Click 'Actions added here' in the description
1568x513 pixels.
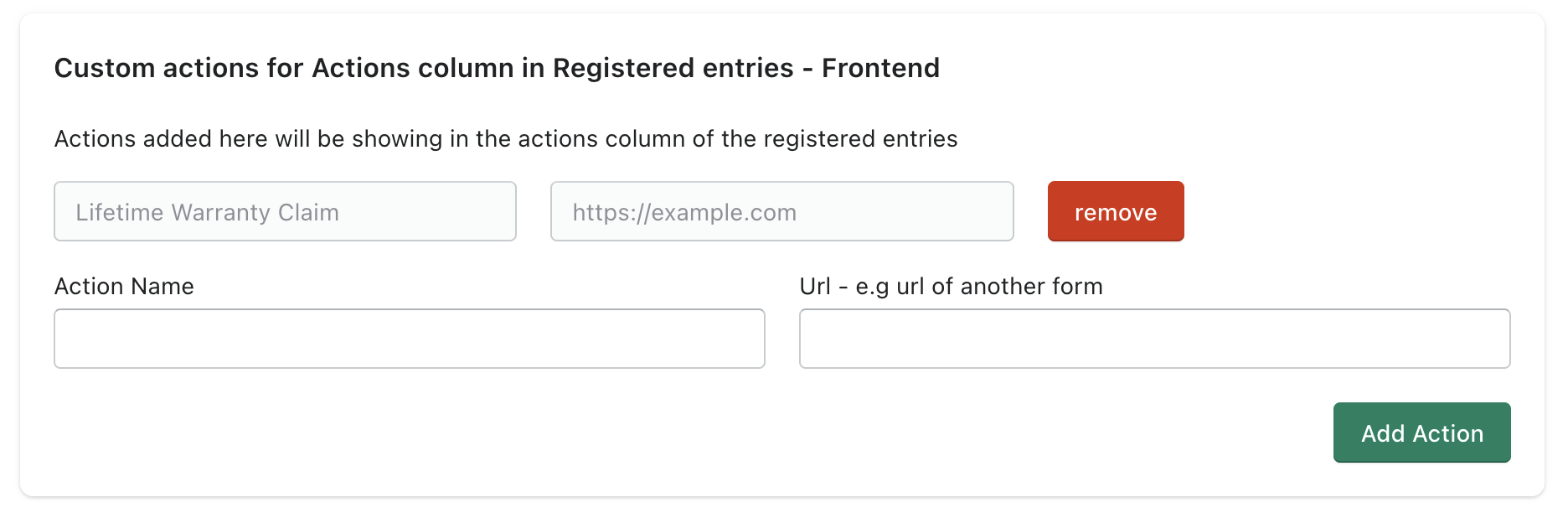coord(160,139)
